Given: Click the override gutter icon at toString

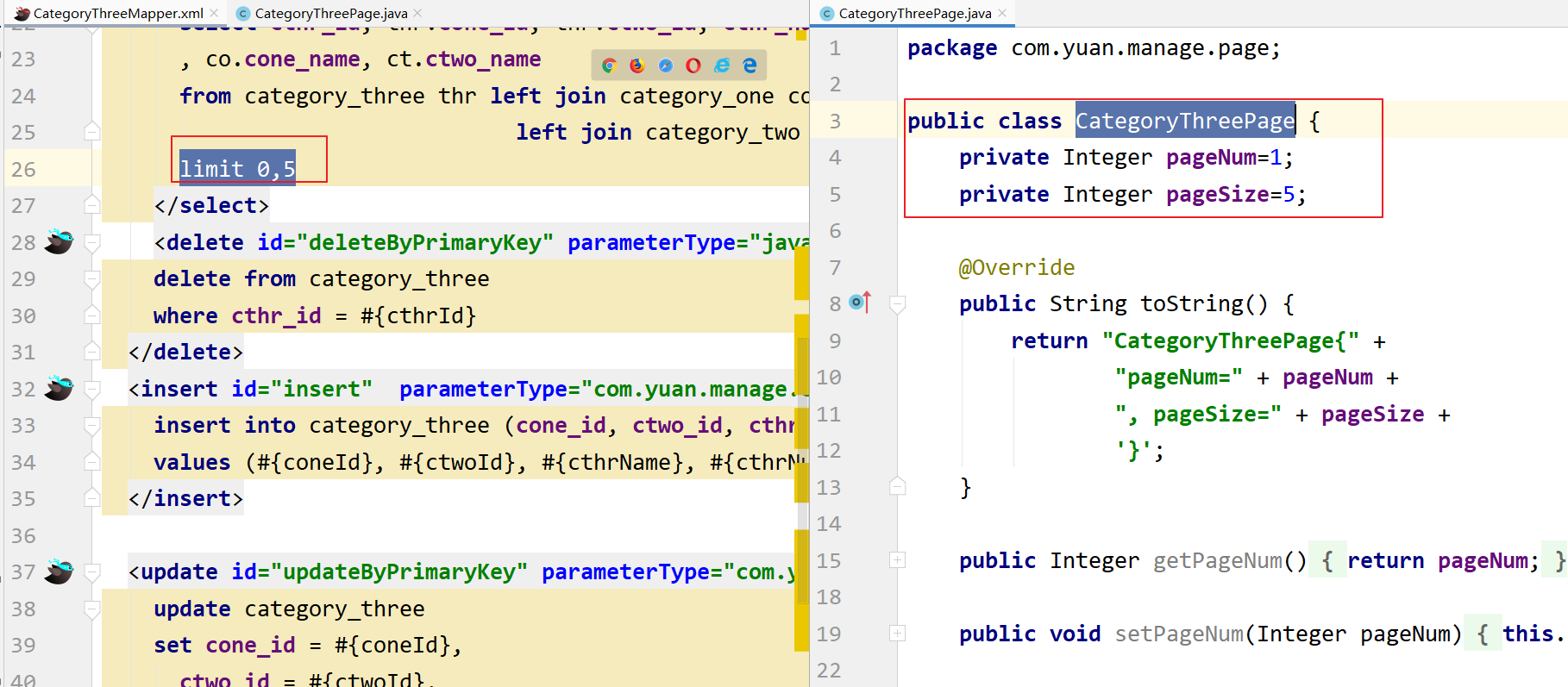Looking at the screenshot, I should [x=860, y=303].
